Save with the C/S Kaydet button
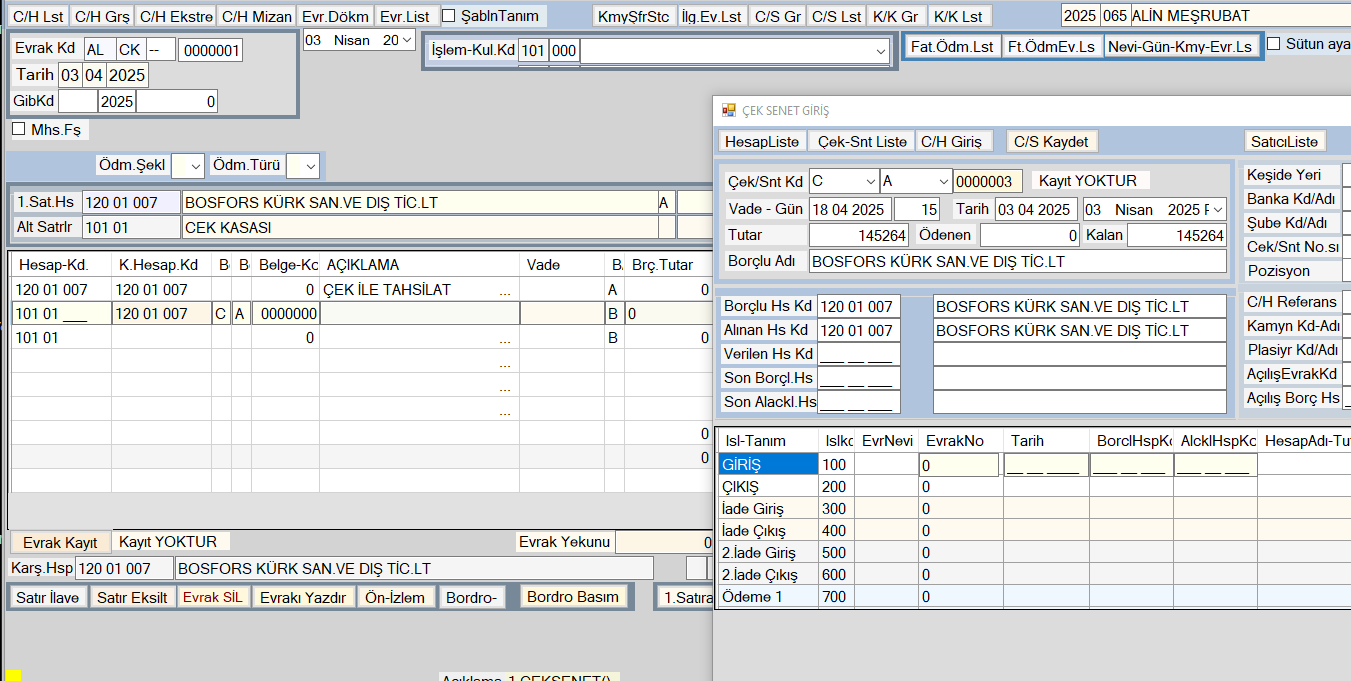Image resolution: width=1351 pixels, height=681 pixels. pos(1051,141)
